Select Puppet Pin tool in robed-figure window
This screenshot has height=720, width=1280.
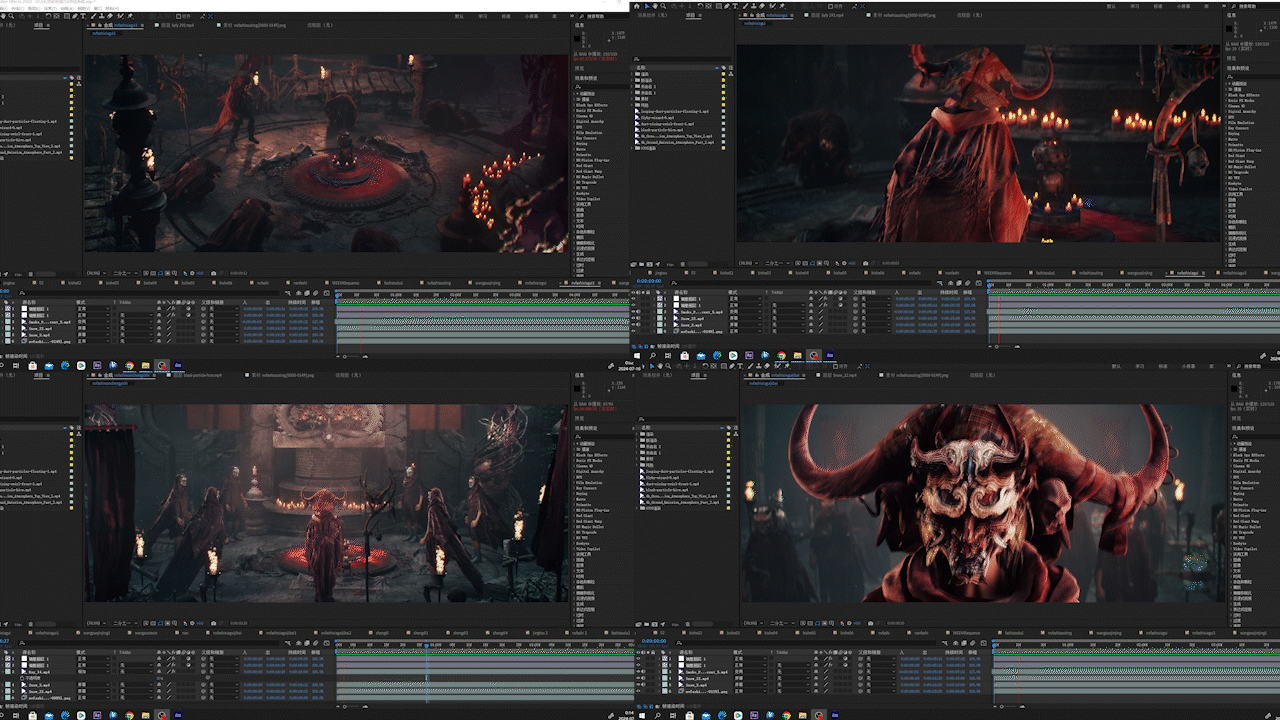coord(782,6)
